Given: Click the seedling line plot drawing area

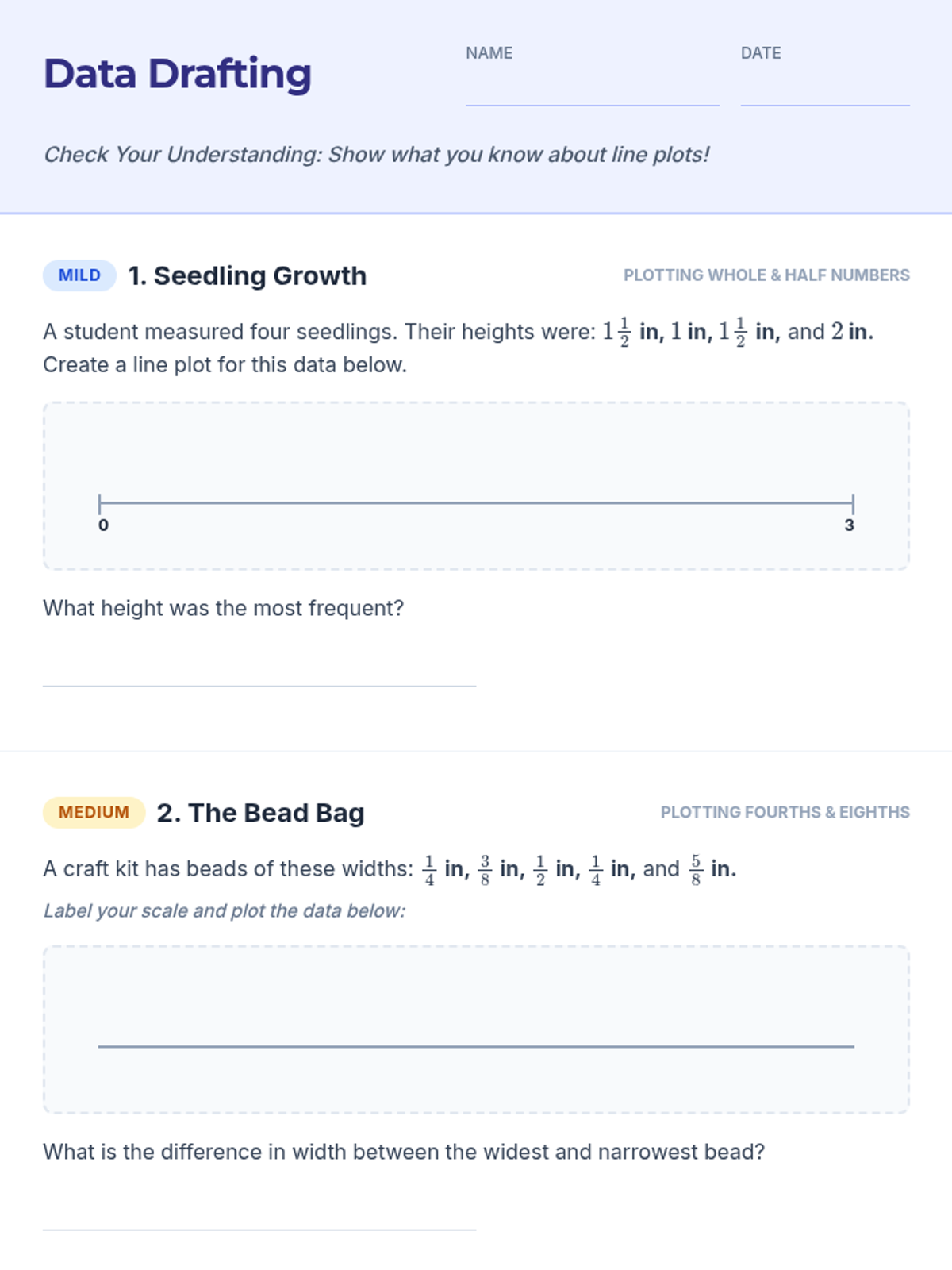Looking at the screenshot, I should point(476,486).
